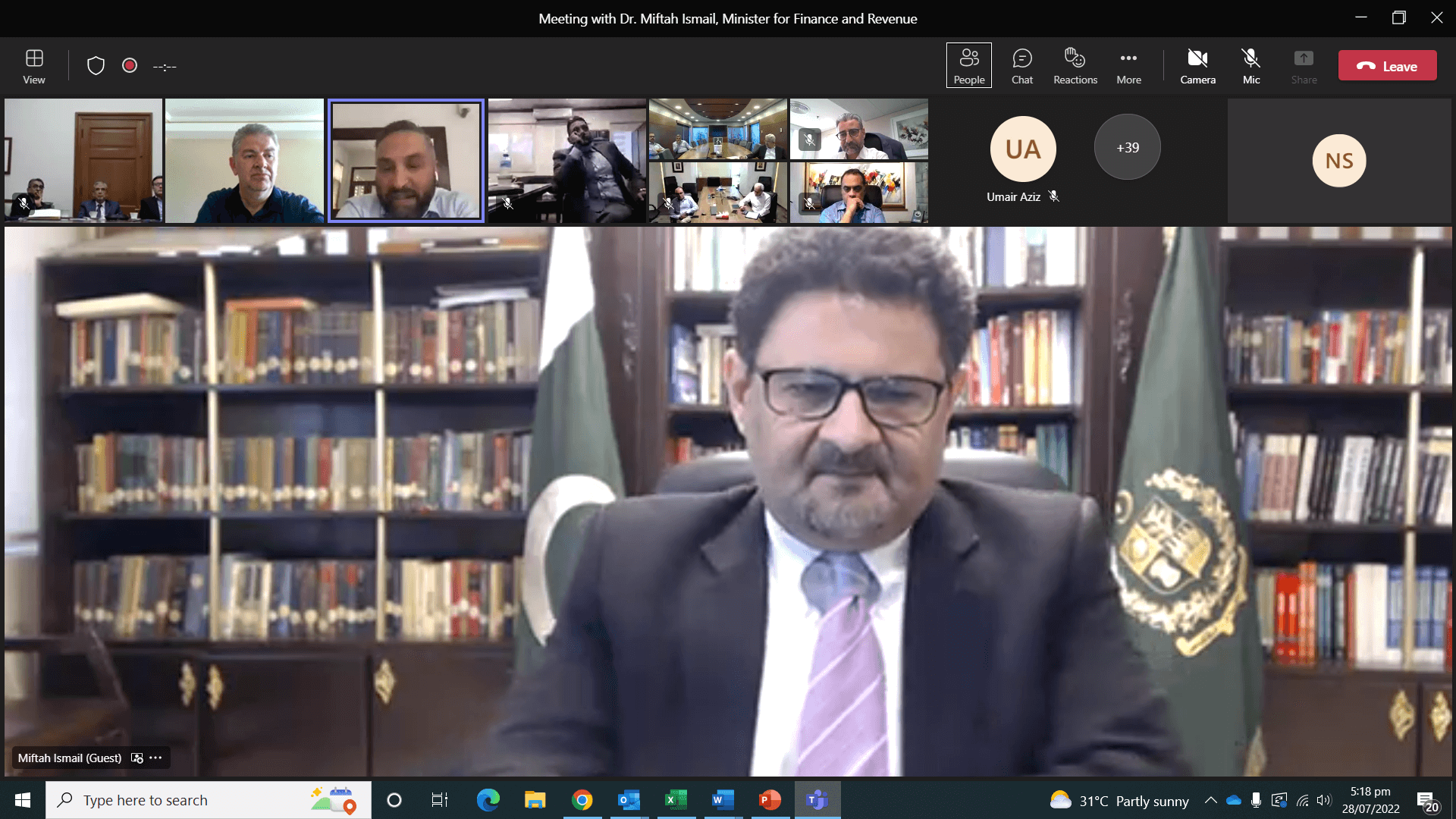The image size is (1456, 819).
Task: Show the +39 additional participants
Action: click(1127, 148)
